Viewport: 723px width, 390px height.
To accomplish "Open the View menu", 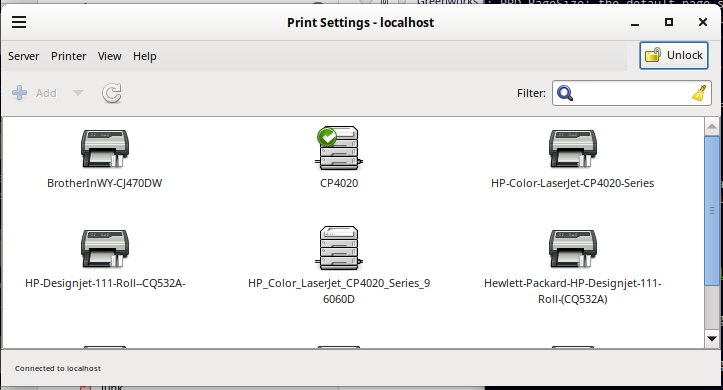I will [x=109, y=56].
